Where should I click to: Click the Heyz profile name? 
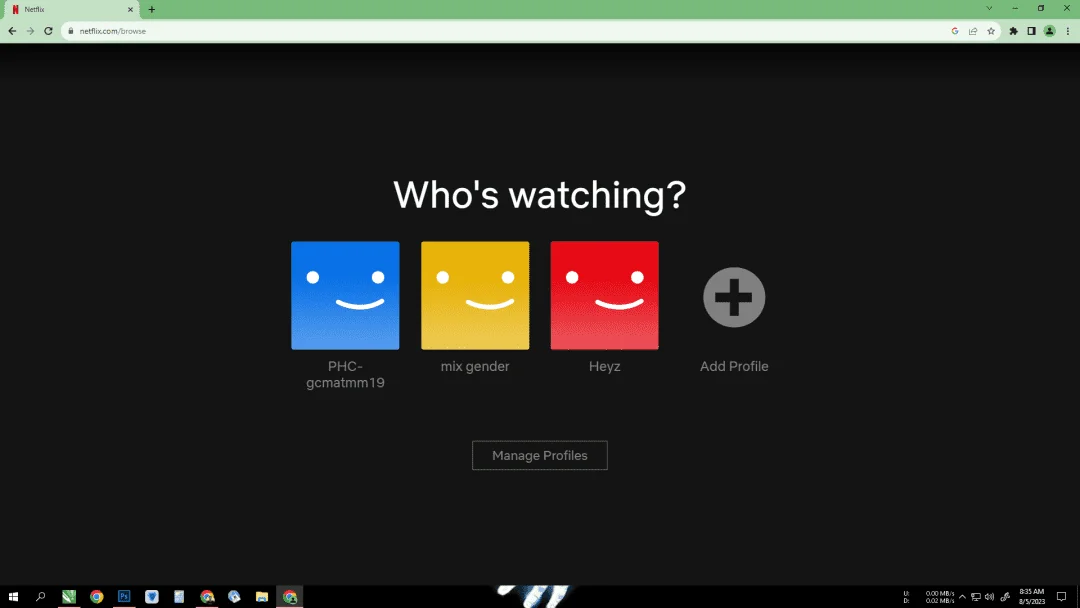pos(605,366)
